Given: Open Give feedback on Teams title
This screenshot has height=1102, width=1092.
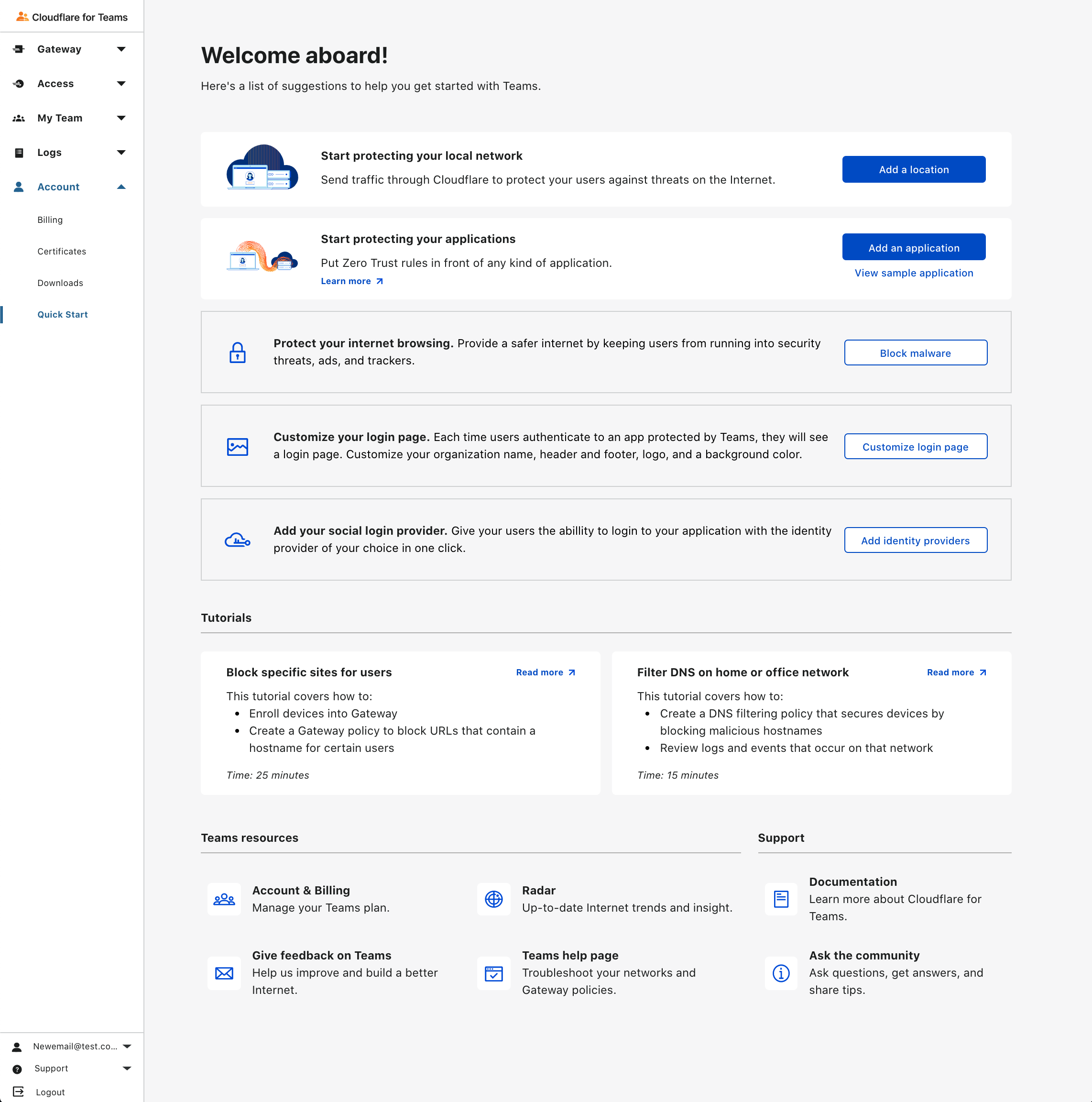Looking at the screenshot, I should click(322, 956).
